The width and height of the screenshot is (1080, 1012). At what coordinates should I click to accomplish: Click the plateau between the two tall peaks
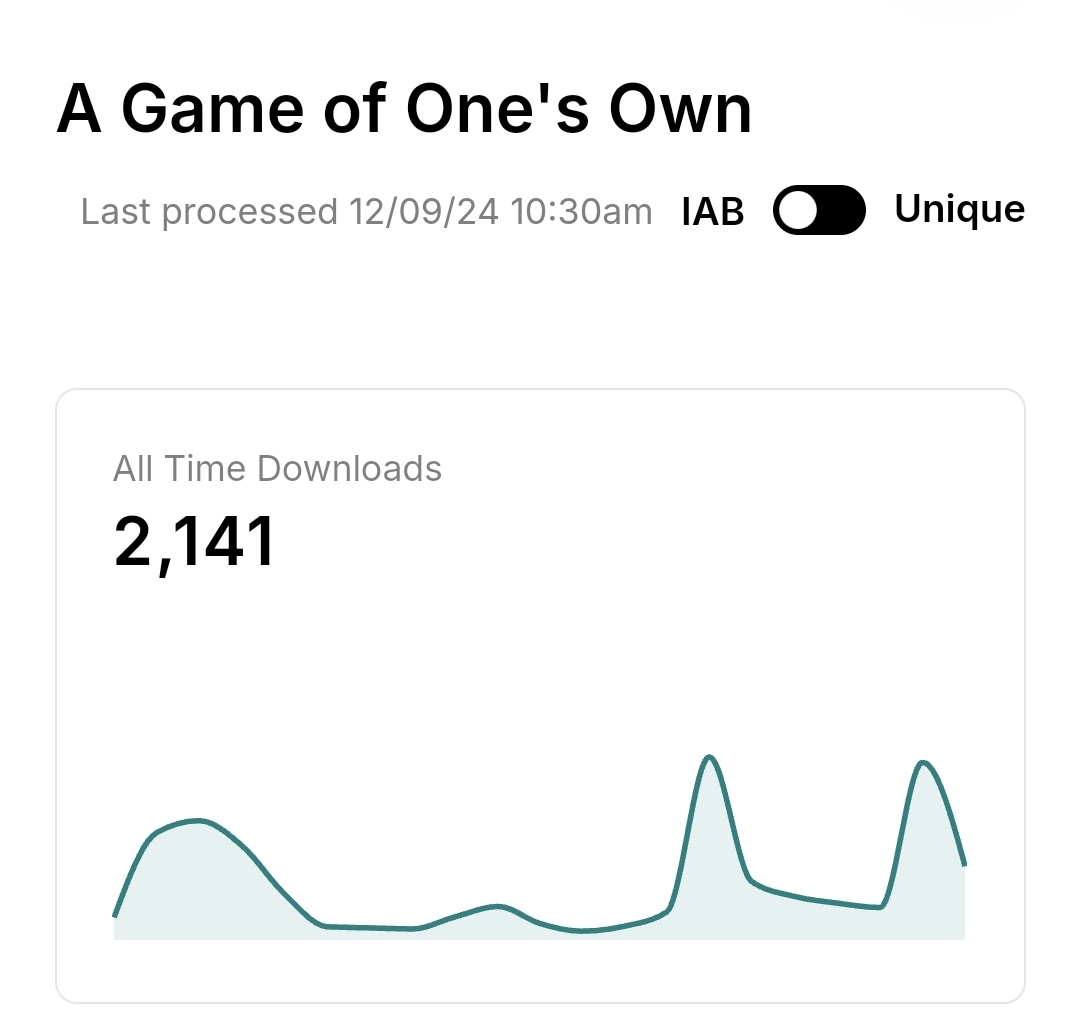point(820,900)
